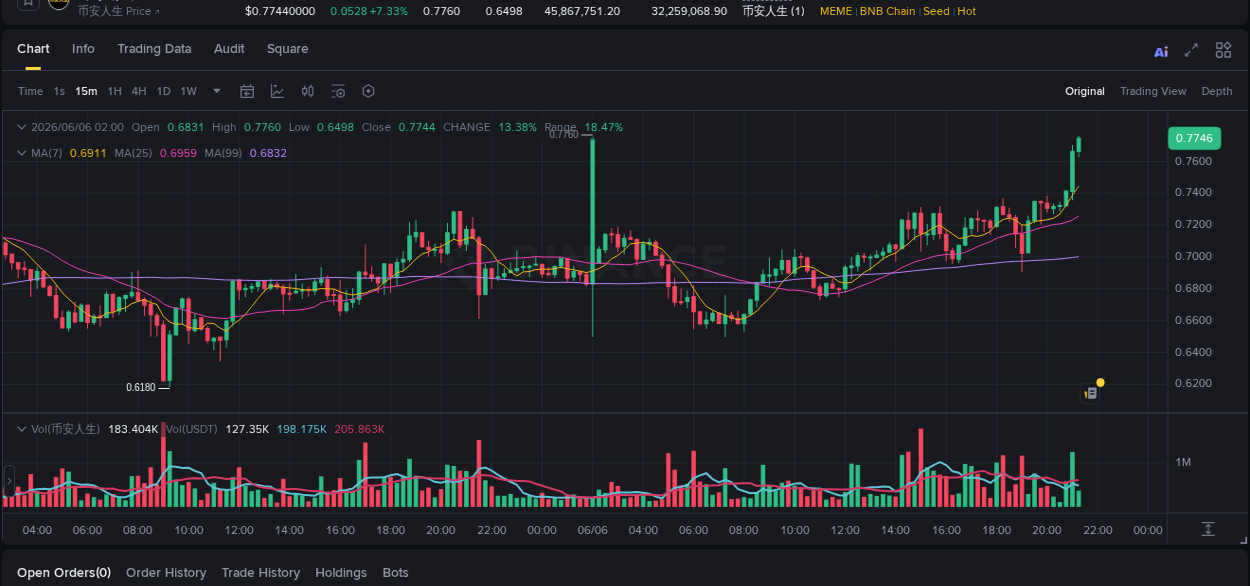Image resolution: width=1250 pixels, height=586 pixels.
Task: Expand the more time intervals dropdown
Action: [x=217, y=91]
